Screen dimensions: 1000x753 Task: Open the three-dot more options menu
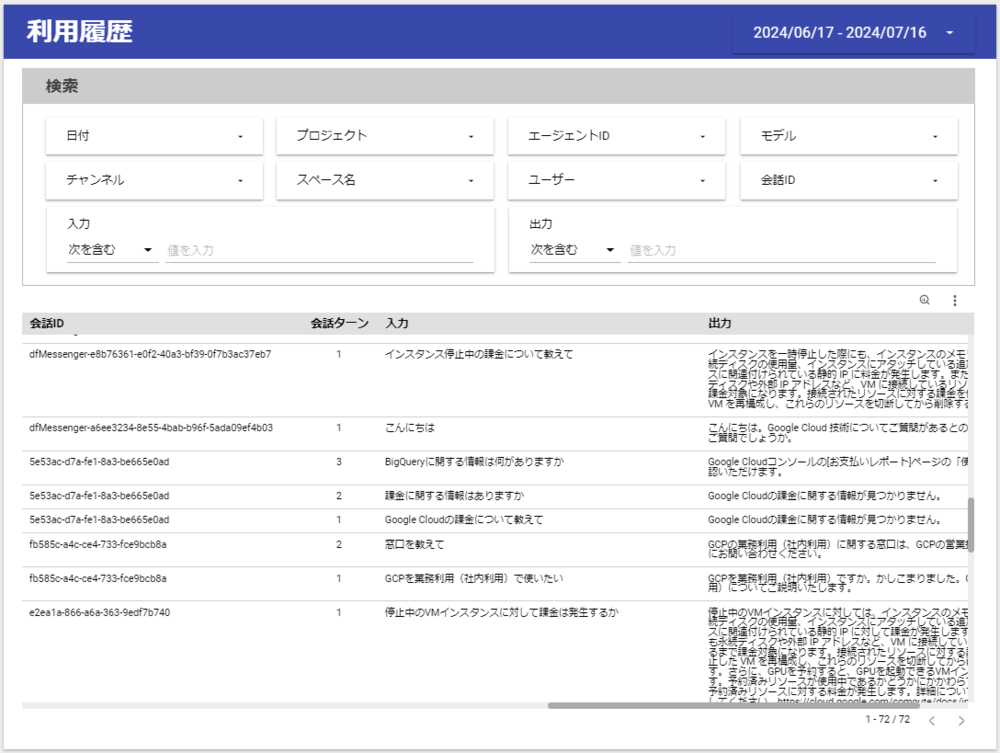pyautogui.click(x=954, y=300)
